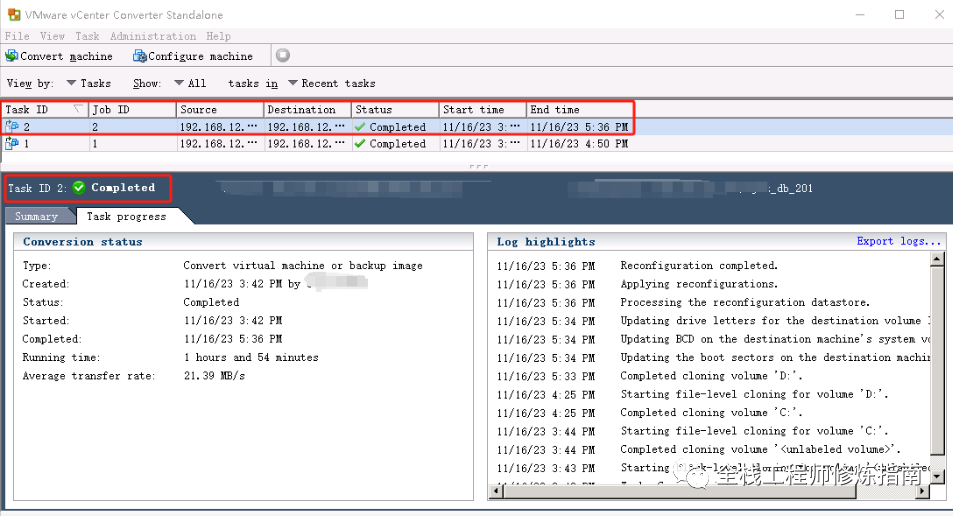Sort by the Source column header
The image size is (953, 516).
pyautogui.click(x=219, y=109)
